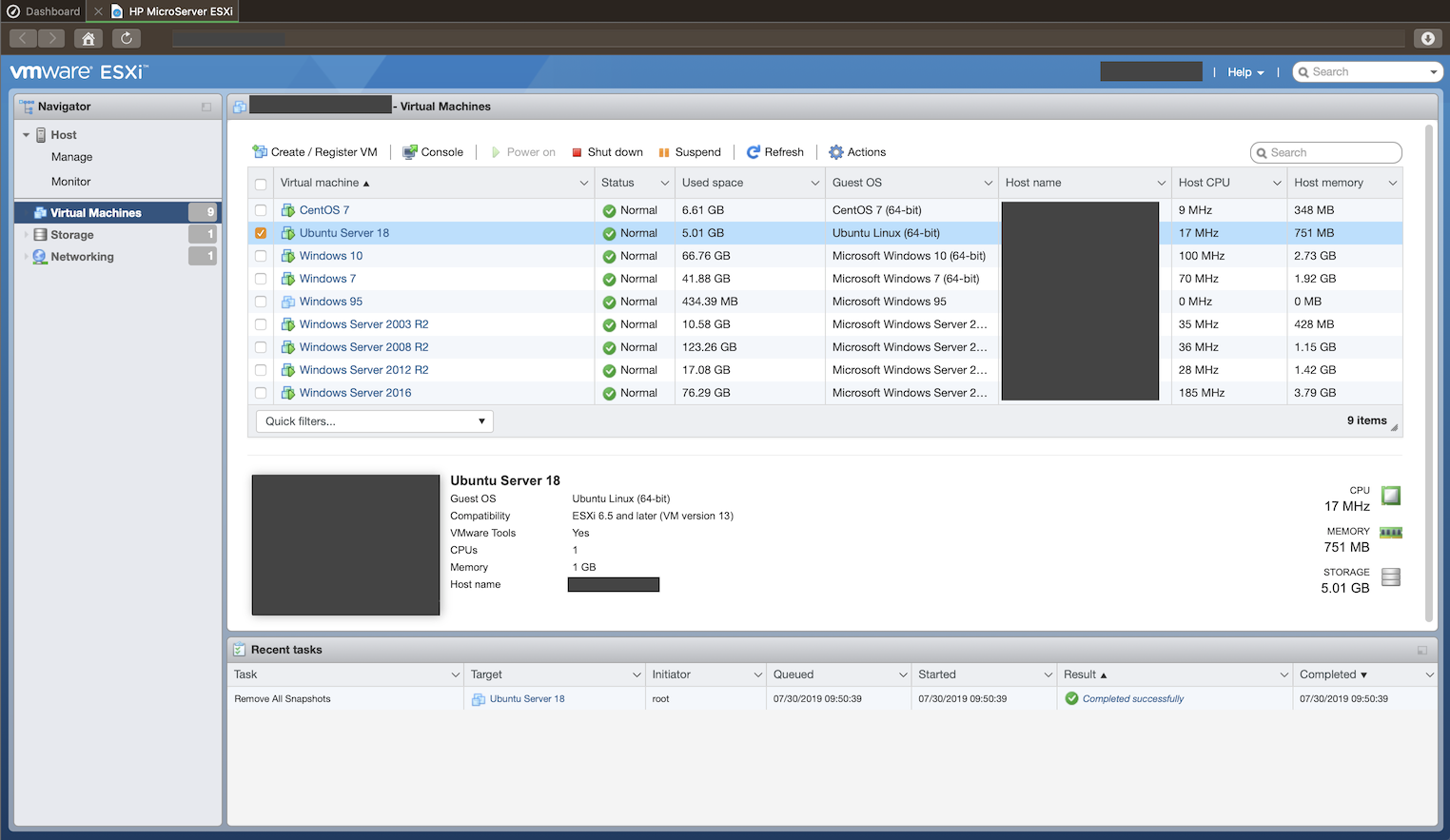Open the Windows Server 2016 VM link
This screenshot has width=1450, height=840.
[x=356, y=393]
